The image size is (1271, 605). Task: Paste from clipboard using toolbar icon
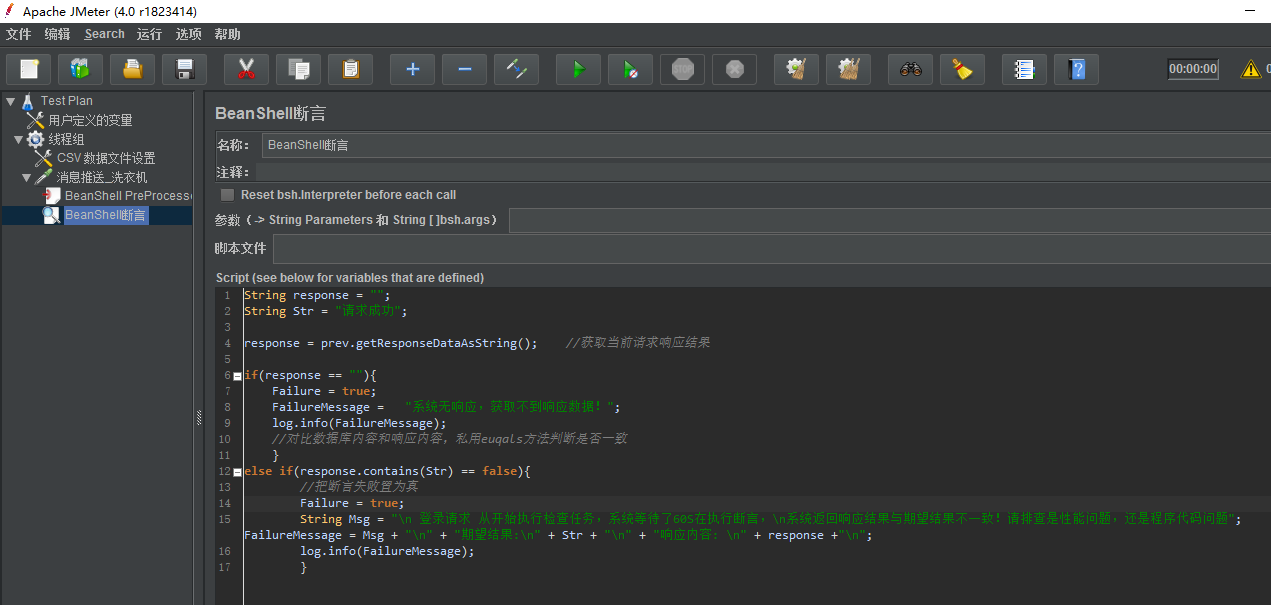(x=350, y=69)
